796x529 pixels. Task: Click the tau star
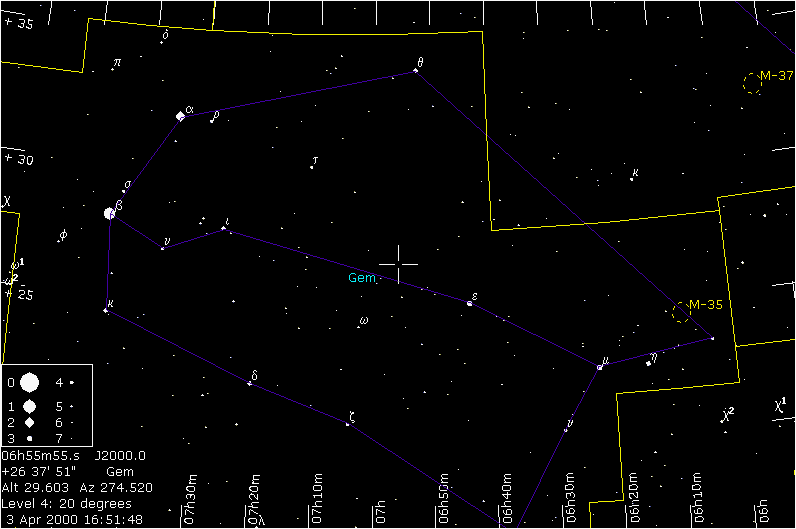click(312, 167)
